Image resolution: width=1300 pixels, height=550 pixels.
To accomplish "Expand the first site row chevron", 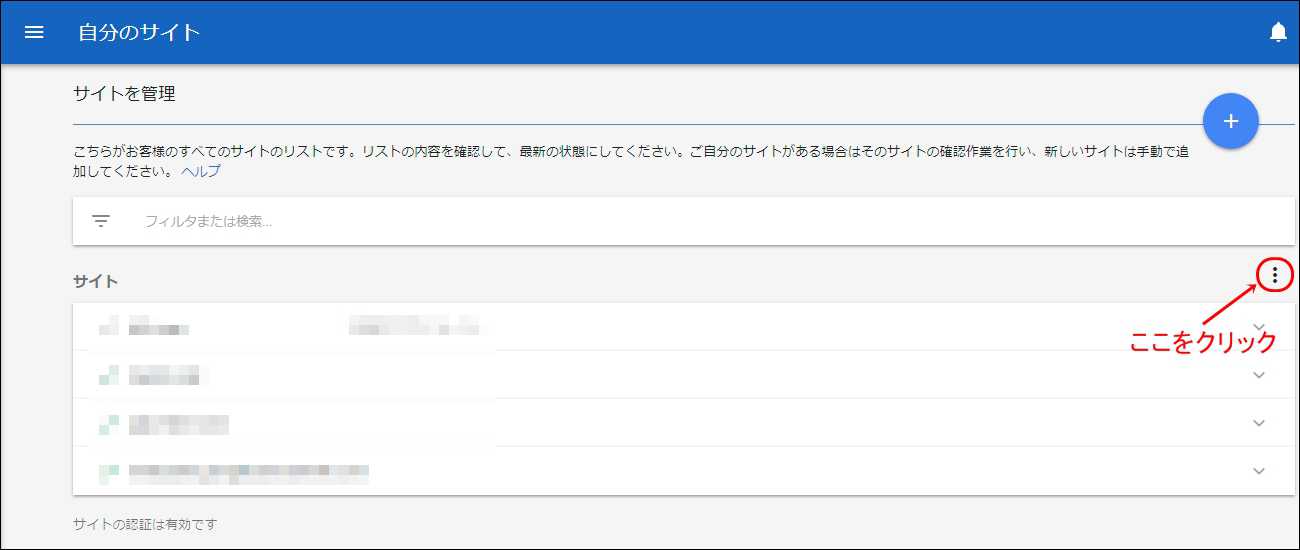I will click(x=1259, y=327).
